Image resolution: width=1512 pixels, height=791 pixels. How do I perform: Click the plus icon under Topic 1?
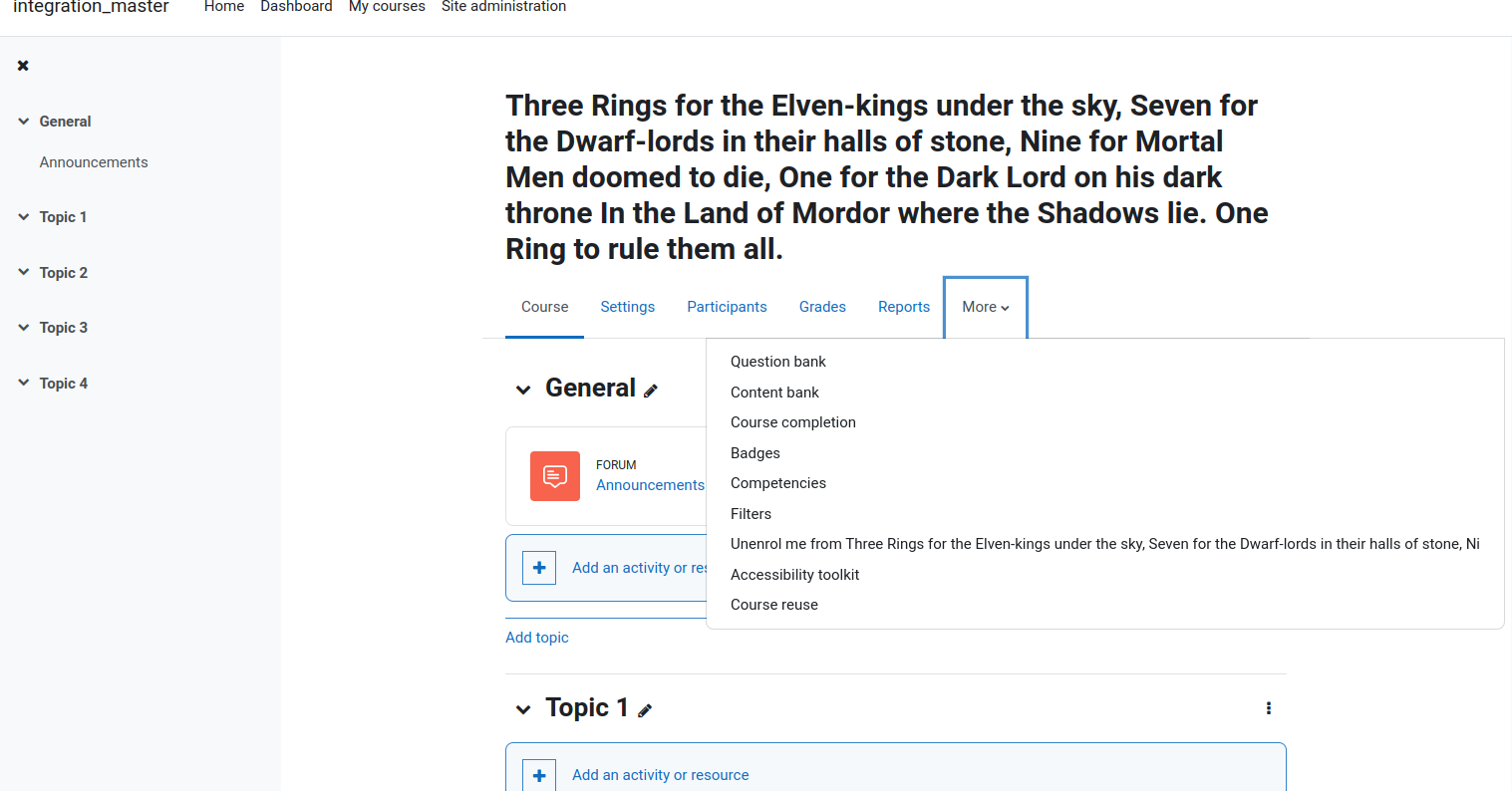539,775
